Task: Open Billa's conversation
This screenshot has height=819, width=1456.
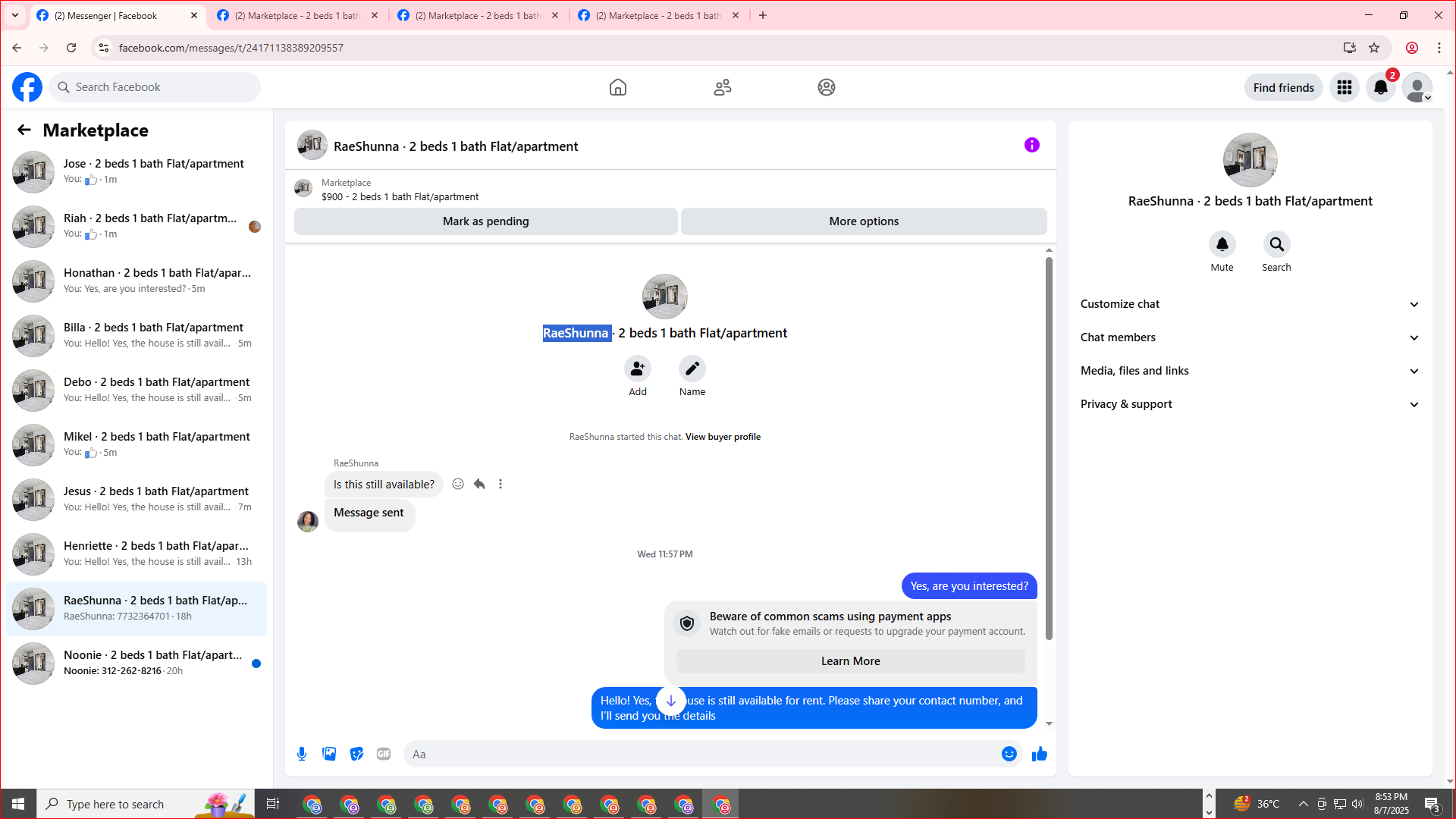Action: pos(136,335)
